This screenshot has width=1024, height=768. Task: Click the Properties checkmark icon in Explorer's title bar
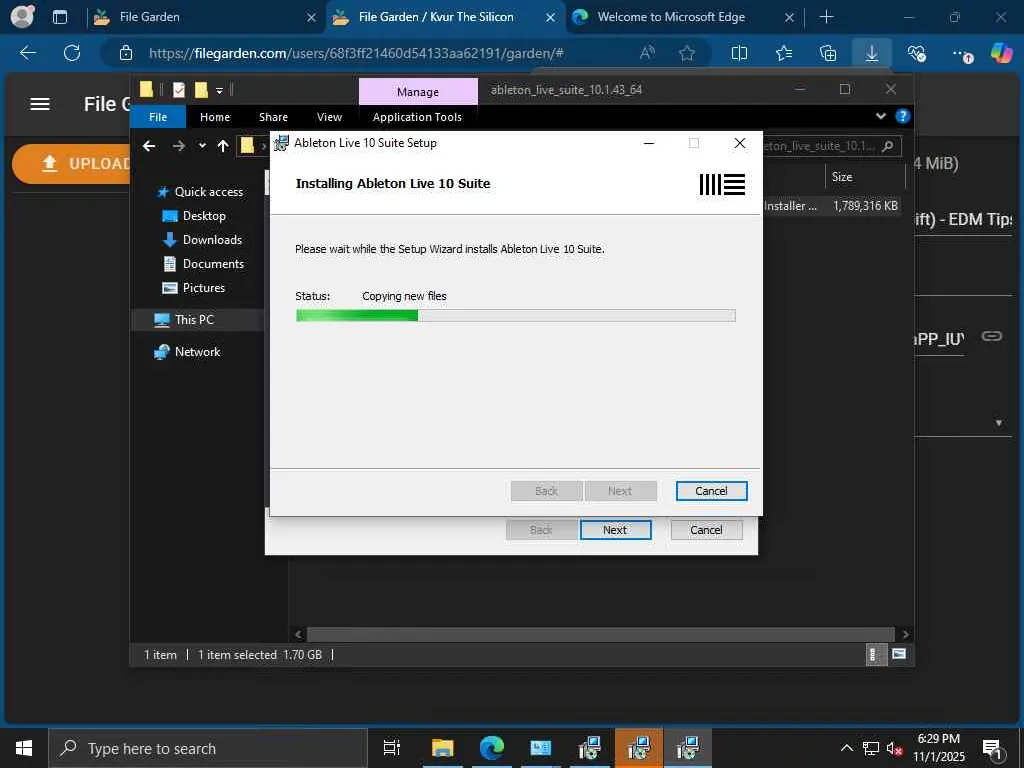coord(179,89)
